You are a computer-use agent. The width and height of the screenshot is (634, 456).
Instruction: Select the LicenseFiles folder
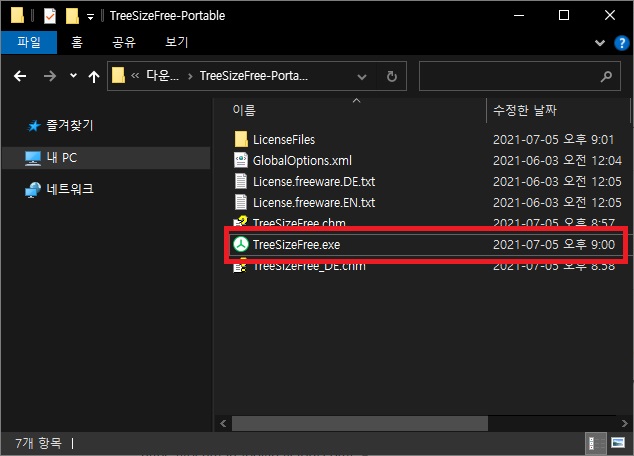pyautogui.click(x=284, y=139)
